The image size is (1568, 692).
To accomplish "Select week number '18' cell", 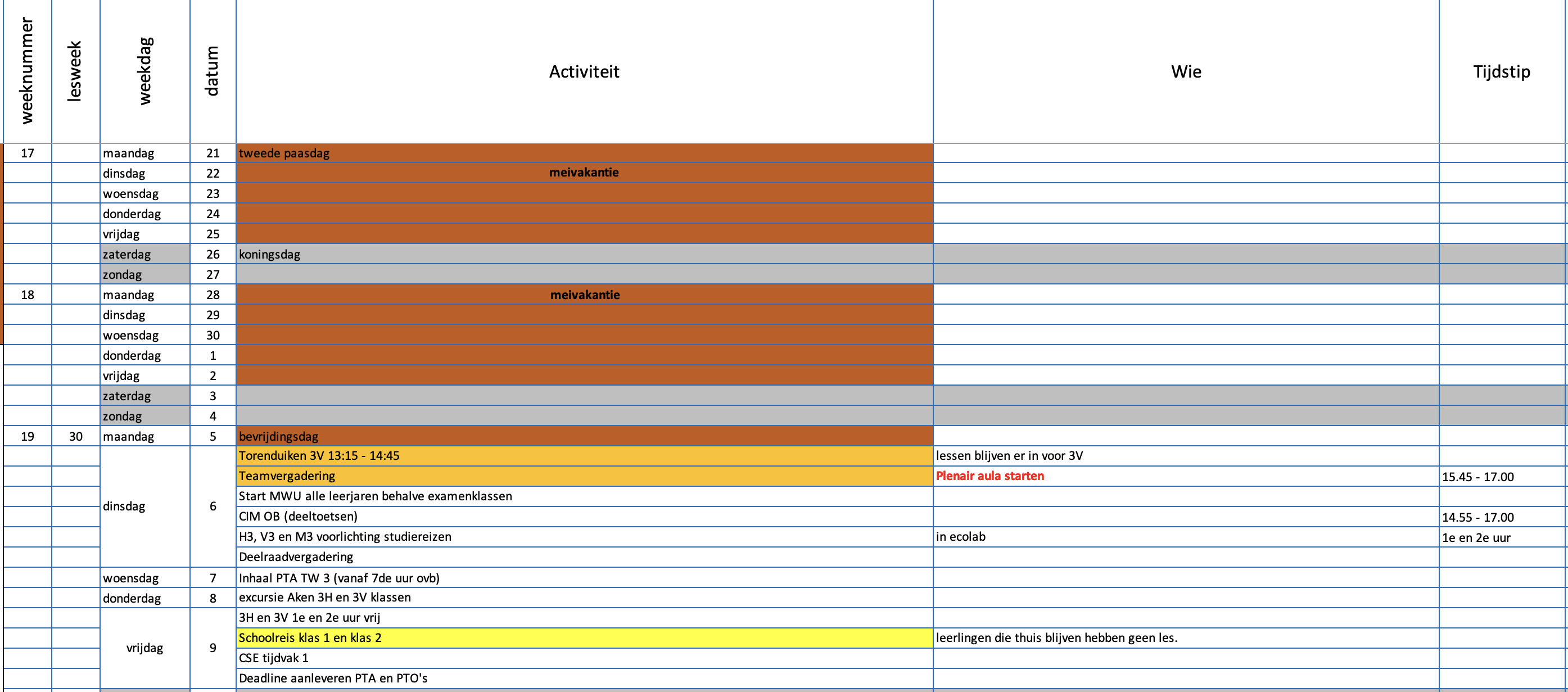I will (x=28, y=295).
